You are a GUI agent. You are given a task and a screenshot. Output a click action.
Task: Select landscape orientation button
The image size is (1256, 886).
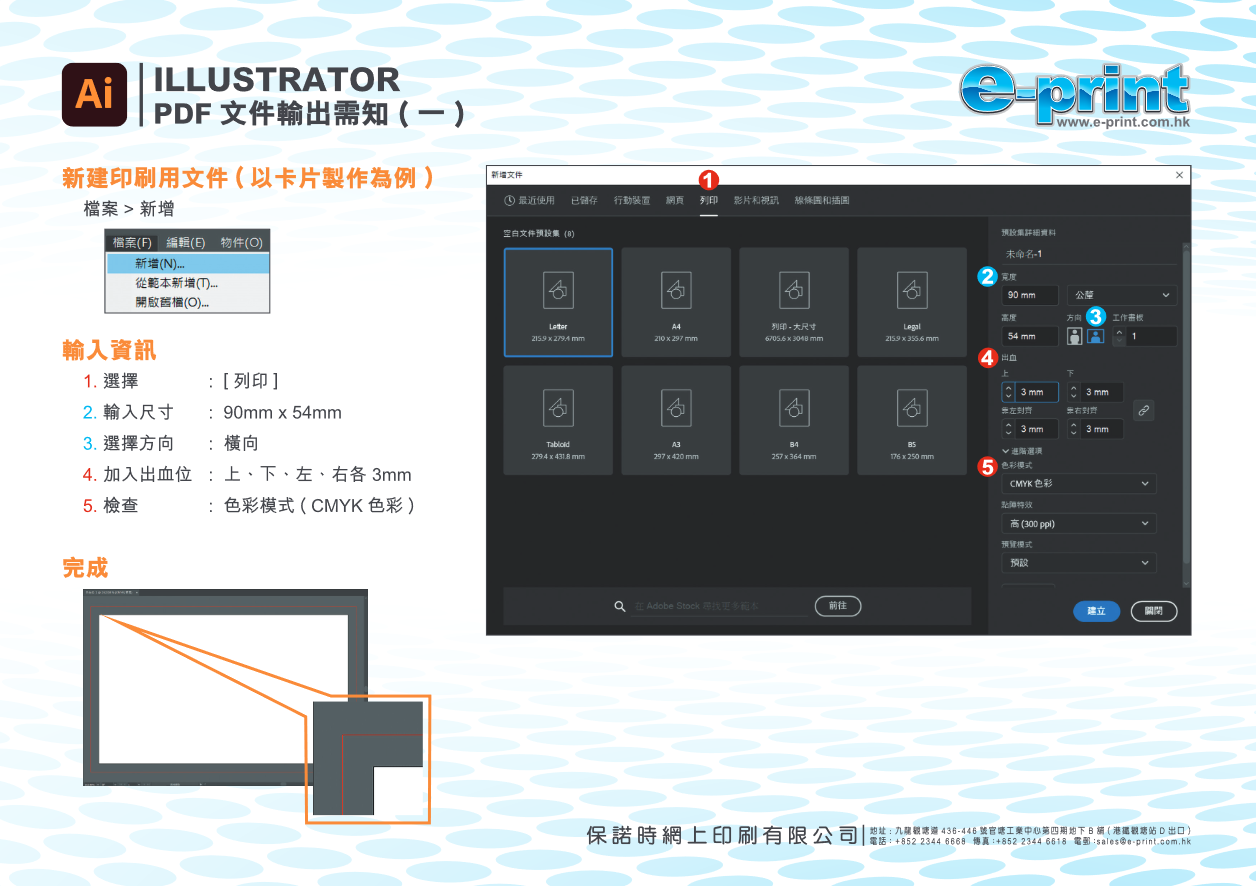(x=1096, y=337)
